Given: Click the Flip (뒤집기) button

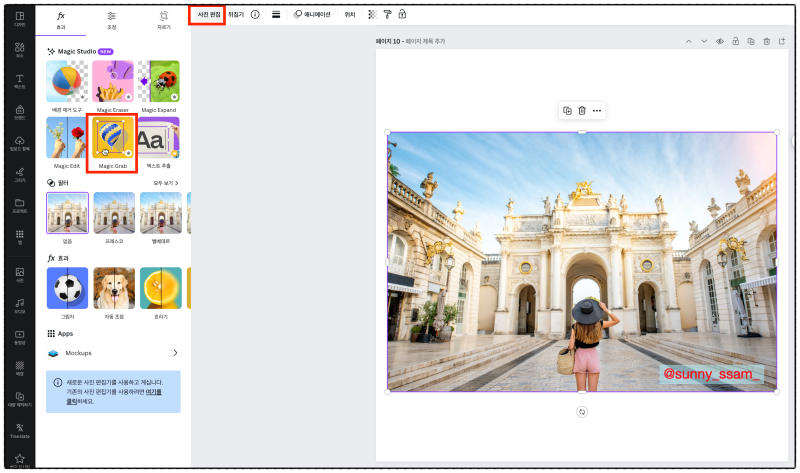Looking at the screenshot, I should point(236,15).
